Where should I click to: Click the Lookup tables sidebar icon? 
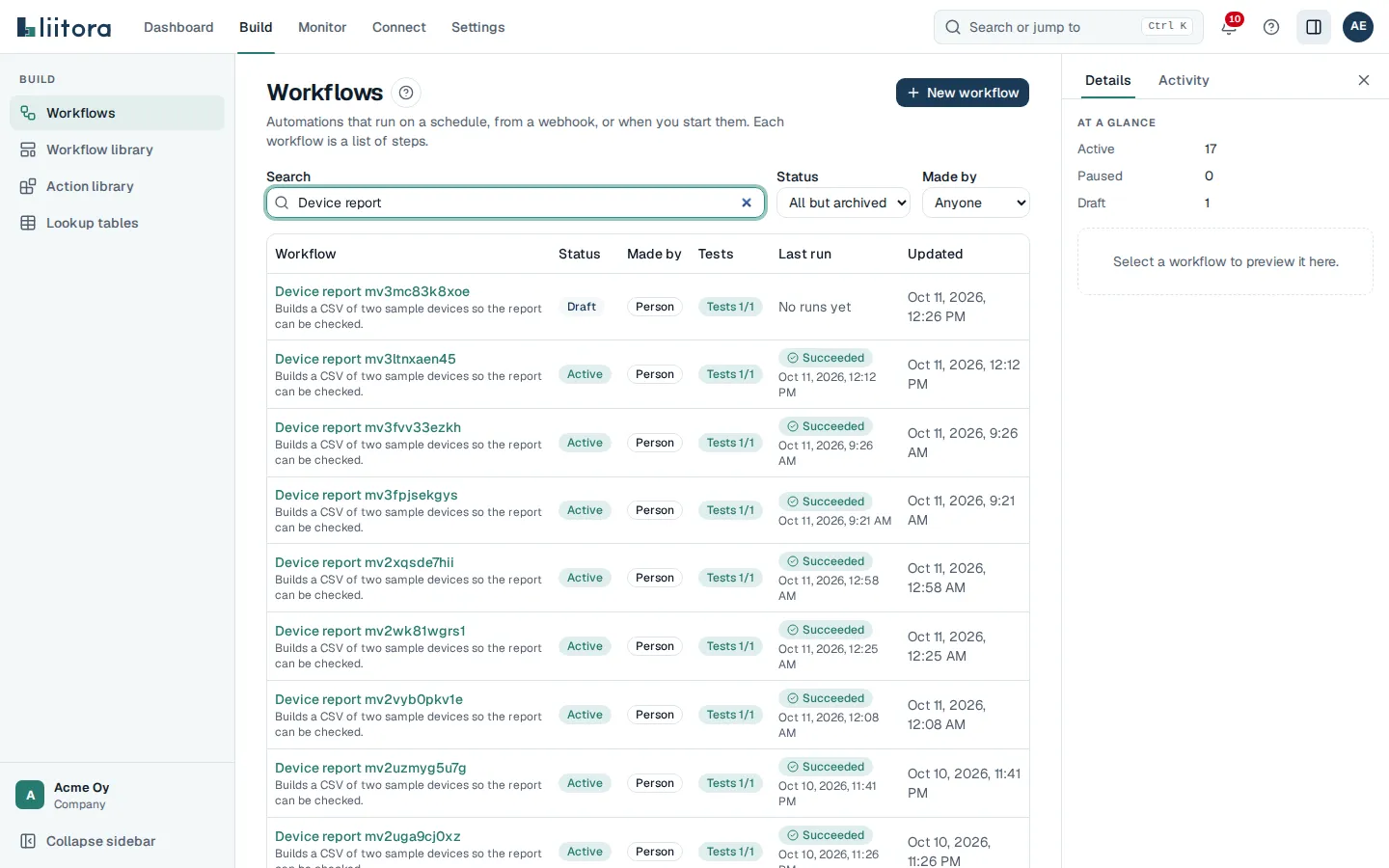point(28,223)
